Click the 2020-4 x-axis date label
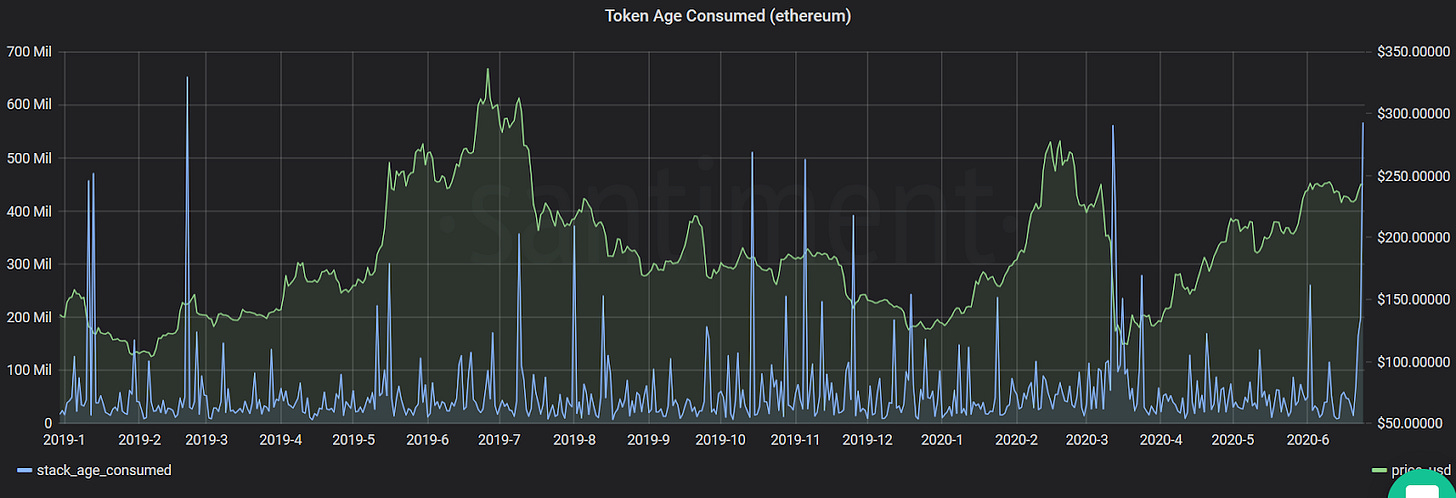The width and height of the screenshot is (1456, 498). [x=1161, y=439]
